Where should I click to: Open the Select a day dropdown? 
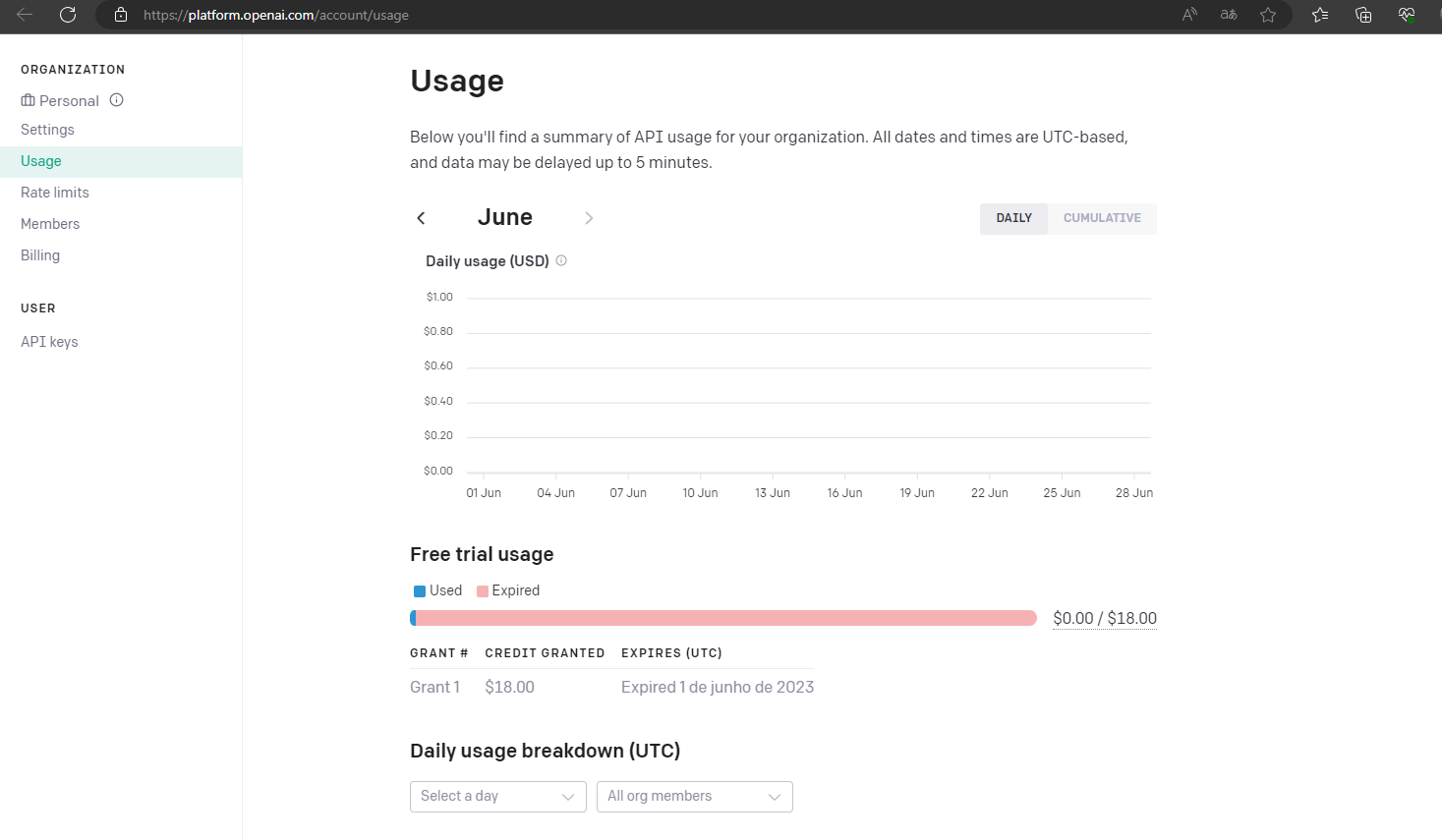coord(498,797)
